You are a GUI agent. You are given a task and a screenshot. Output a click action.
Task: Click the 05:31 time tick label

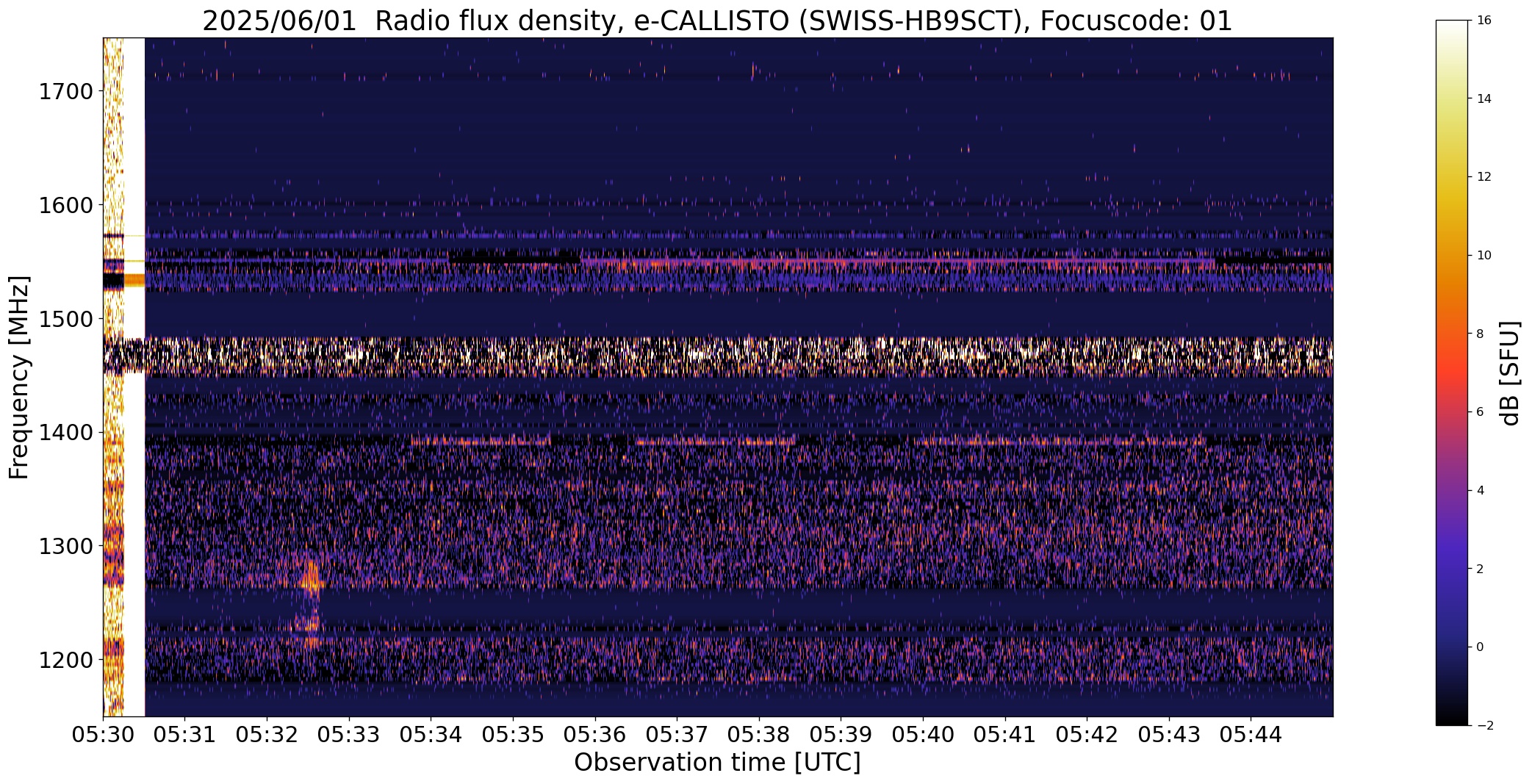(185, 735)
